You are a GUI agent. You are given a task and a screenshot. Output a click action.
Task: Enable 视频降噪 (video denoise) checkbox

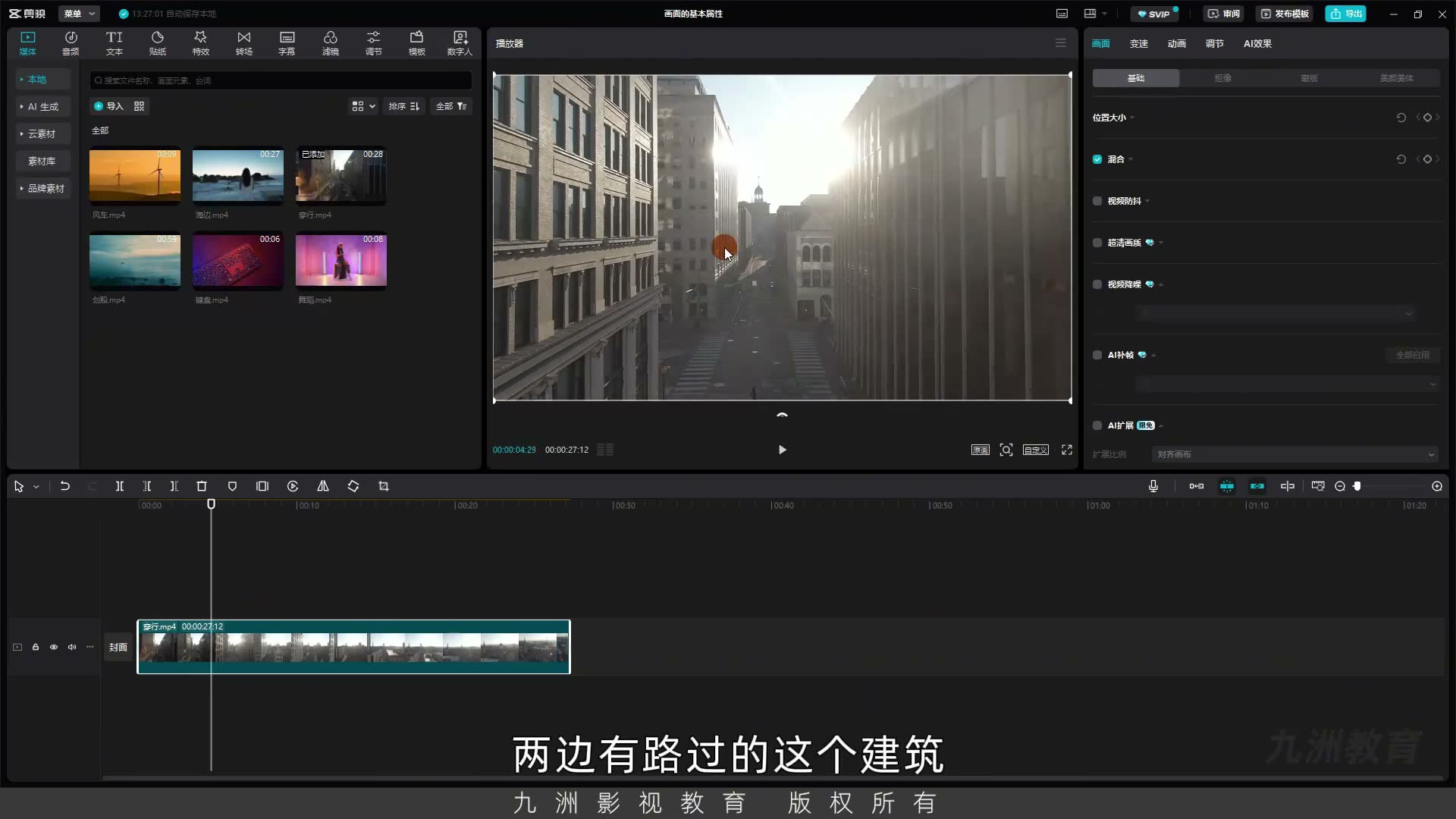pos(1097,284)
